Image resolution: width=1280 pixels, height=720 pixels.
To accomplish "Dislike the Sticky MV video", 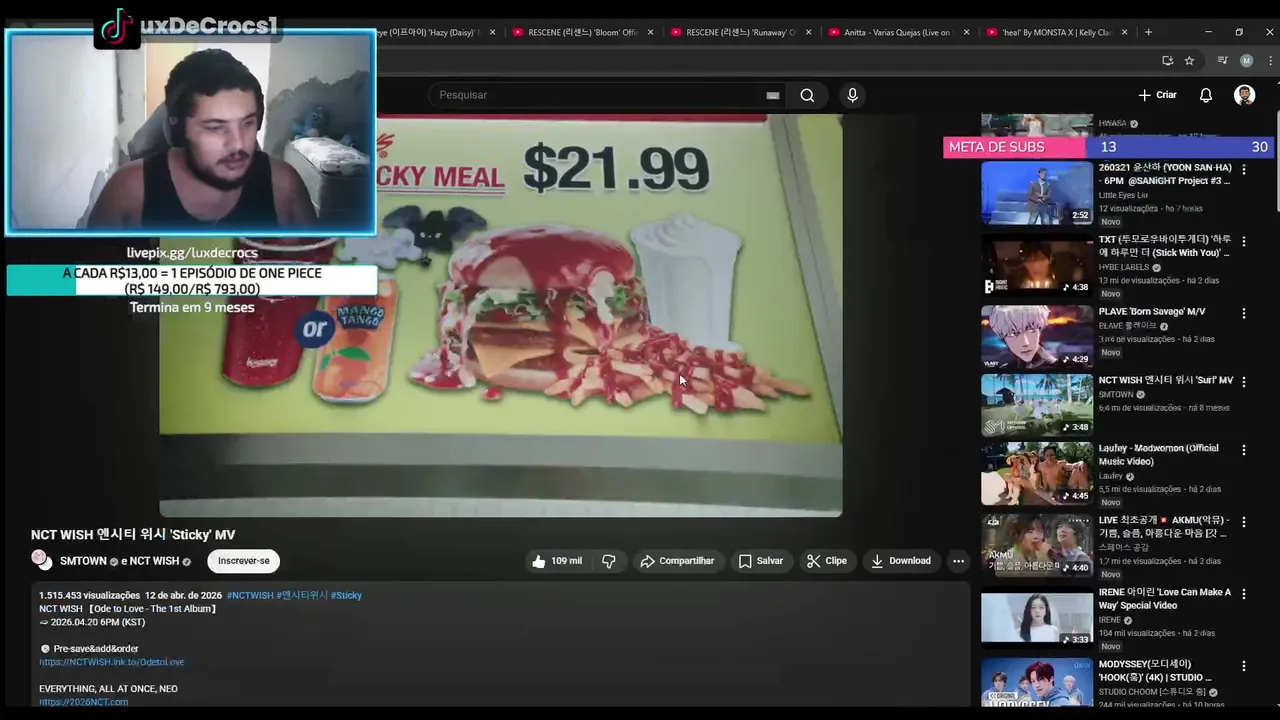I will pos(609,561).
